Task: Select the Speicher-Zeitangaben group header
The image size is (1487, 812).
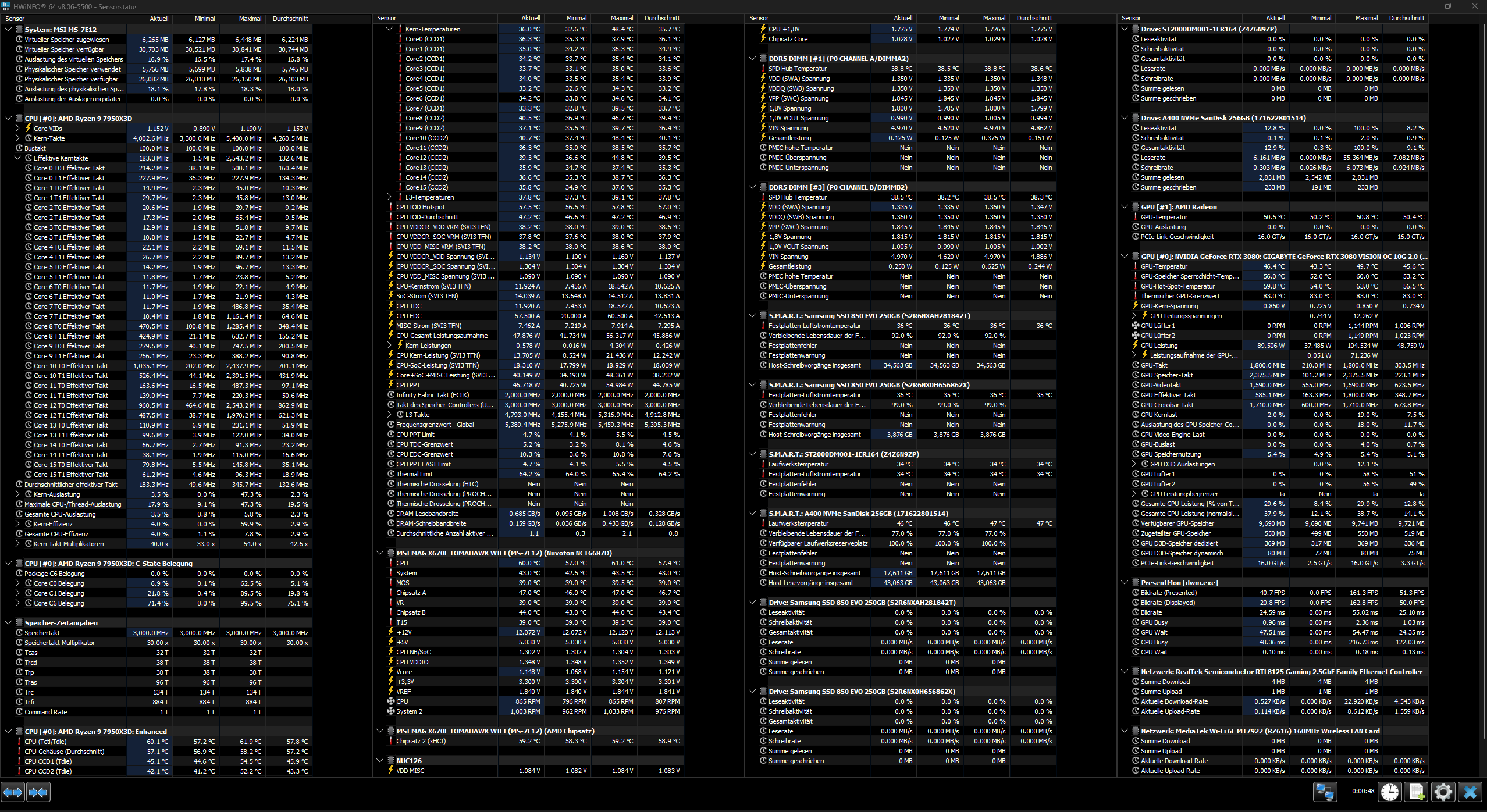Action: (x=61, y=623)
